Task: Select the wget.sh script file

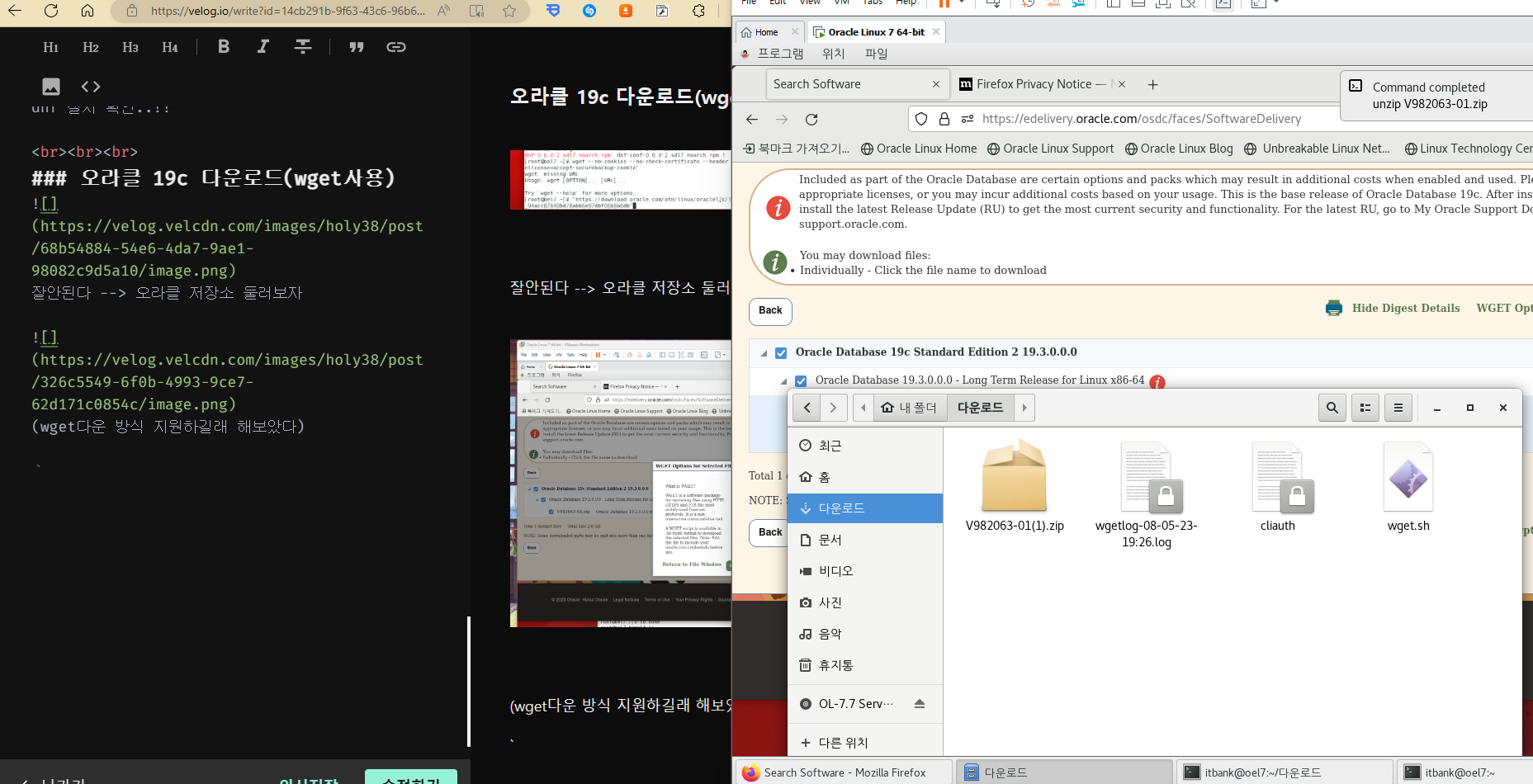Action: [1408, 487]
